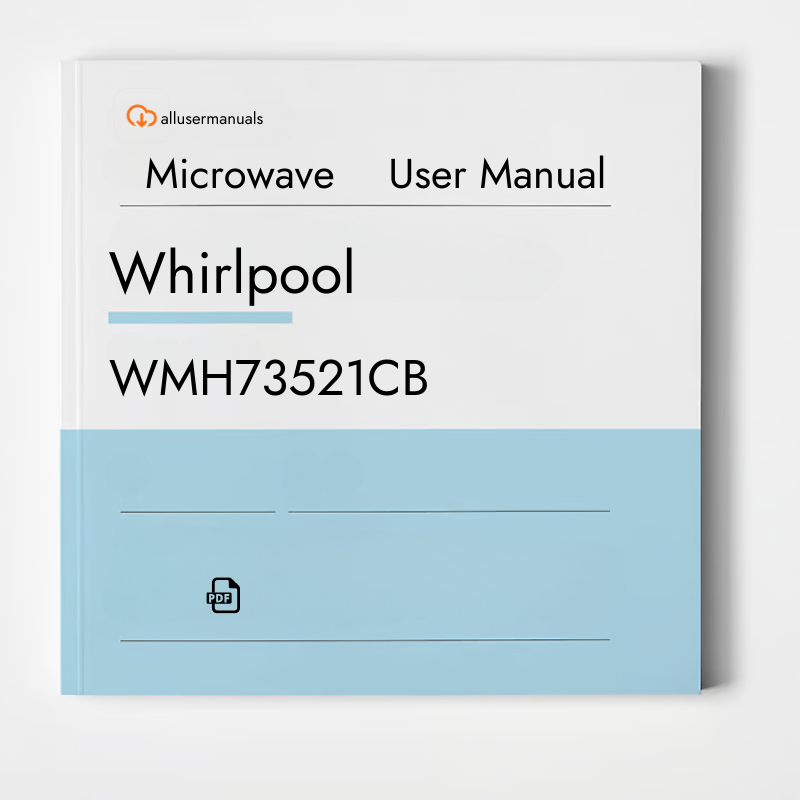Click the WMH73521CB model number
This screenshot has height=800, width=800.
(268, 378)
